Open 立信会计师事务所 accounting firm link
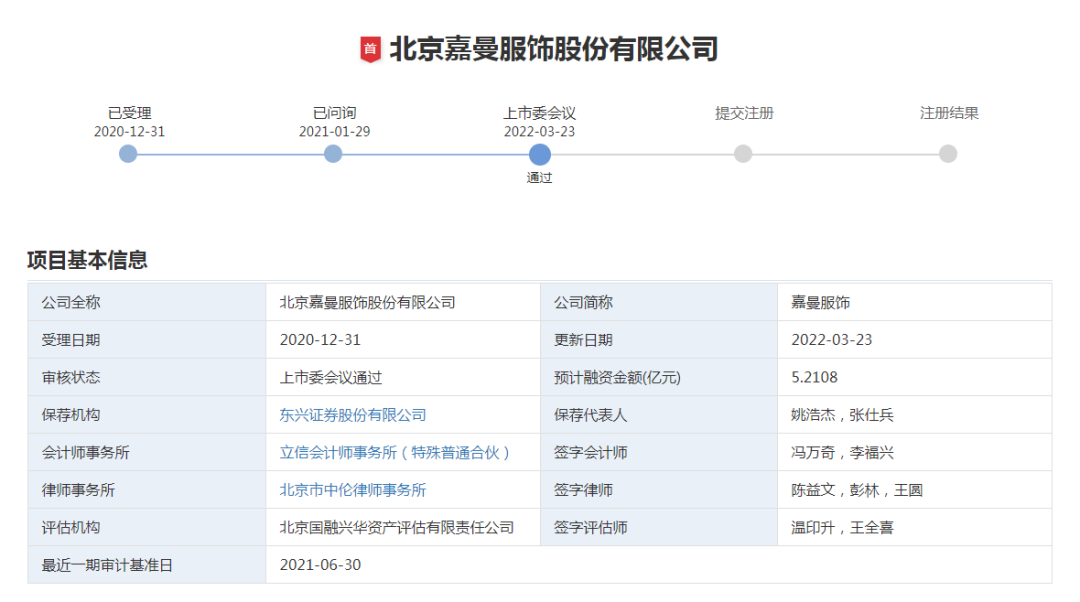Image resolution: width=1080 pixels, height=602 pixels. point(395,453)
